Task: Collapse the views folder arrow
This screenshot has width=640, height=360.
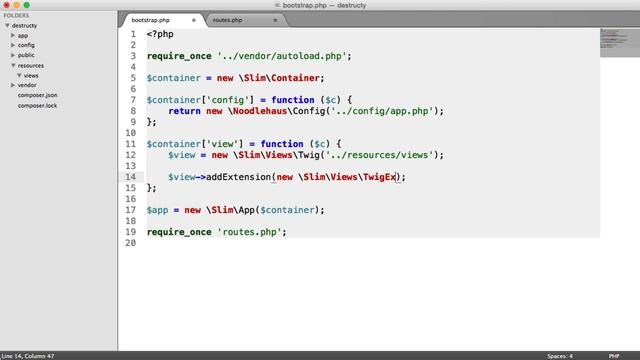Action: 19,76
